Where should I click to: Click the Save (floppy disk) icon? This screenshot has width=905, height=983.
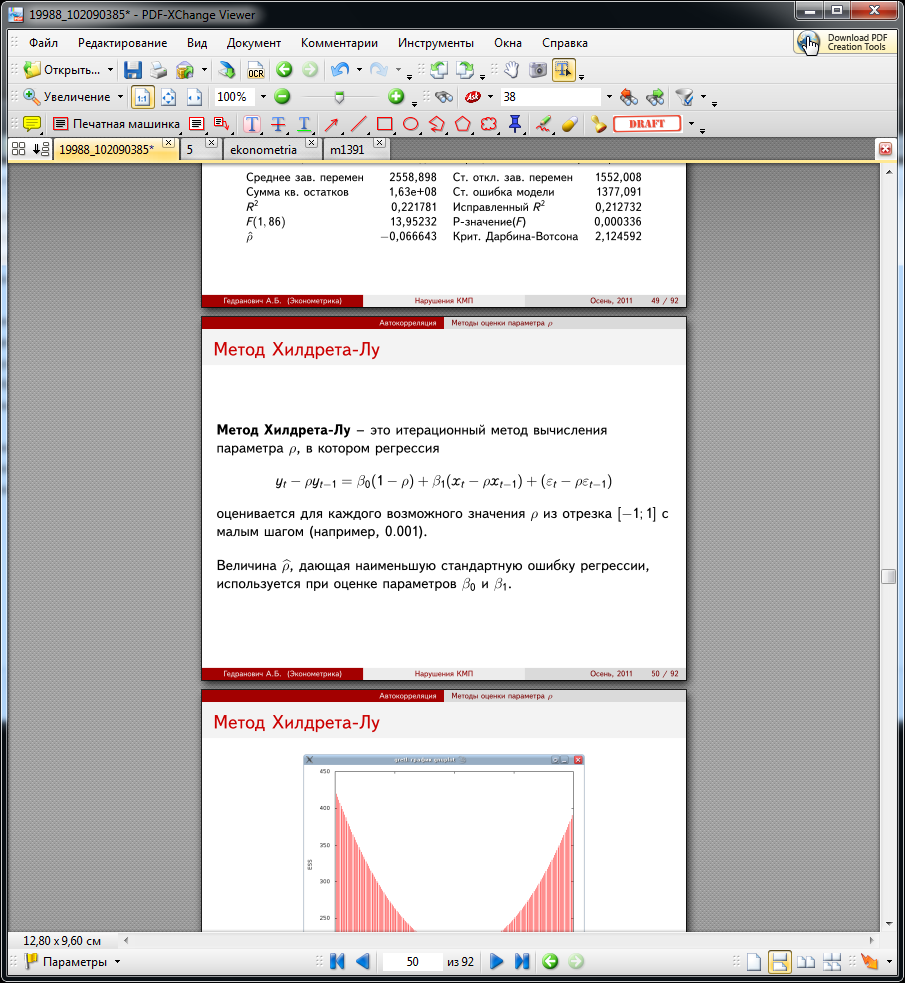point(132,70)
